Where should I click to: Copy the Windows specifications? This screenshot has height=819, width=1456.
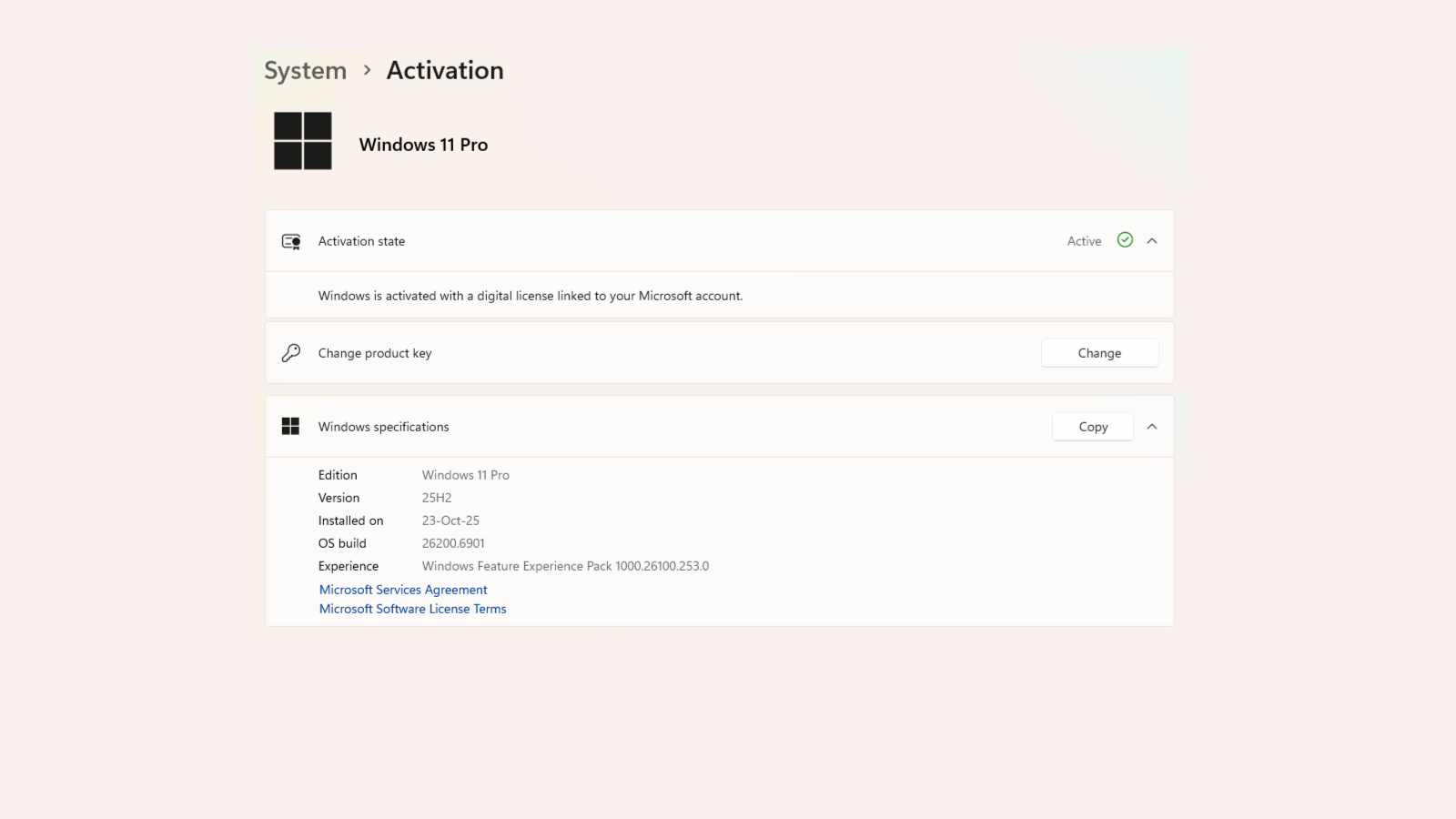(1093, 427)
